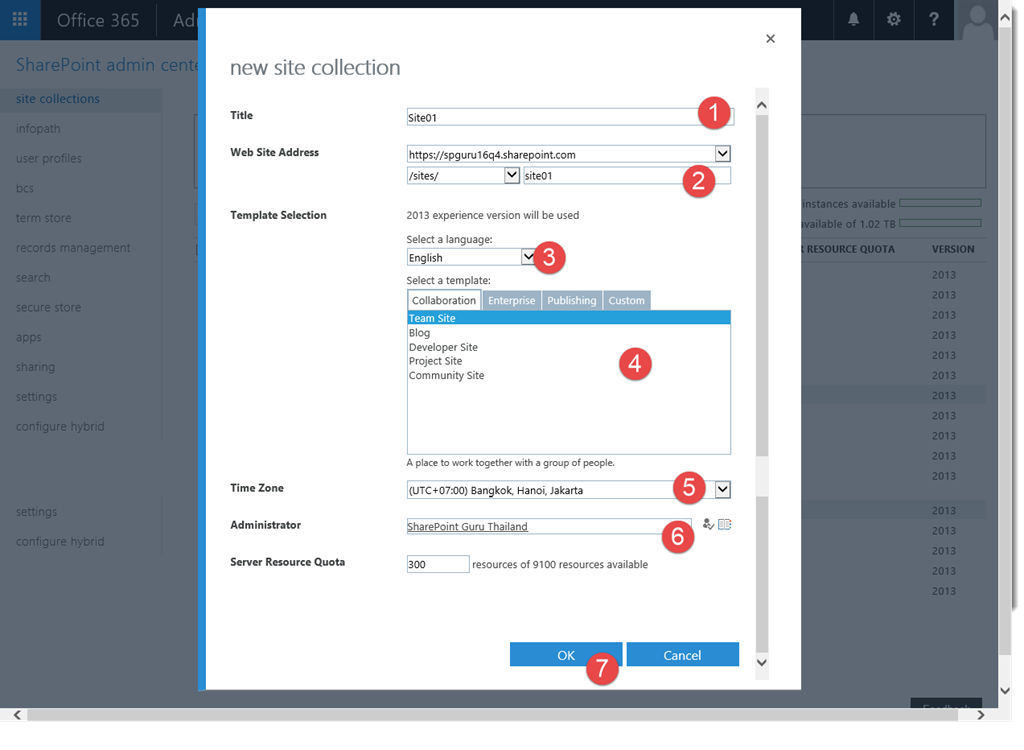Open bcs in the left navigation

tap(25, 188)
